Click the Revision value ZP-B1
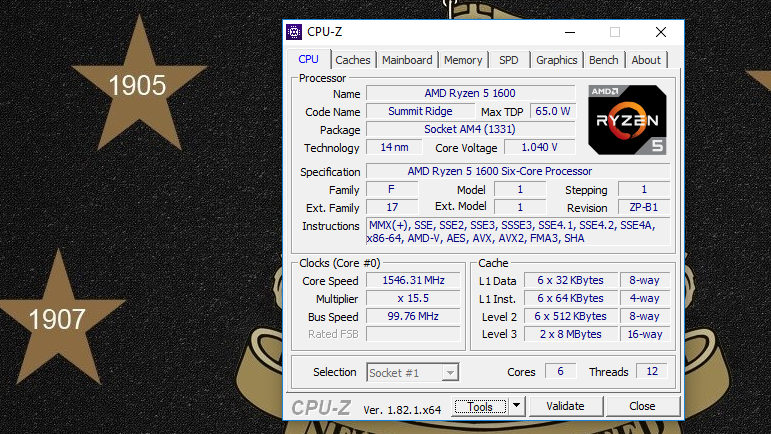771x434 pixels. pos(644,207)
